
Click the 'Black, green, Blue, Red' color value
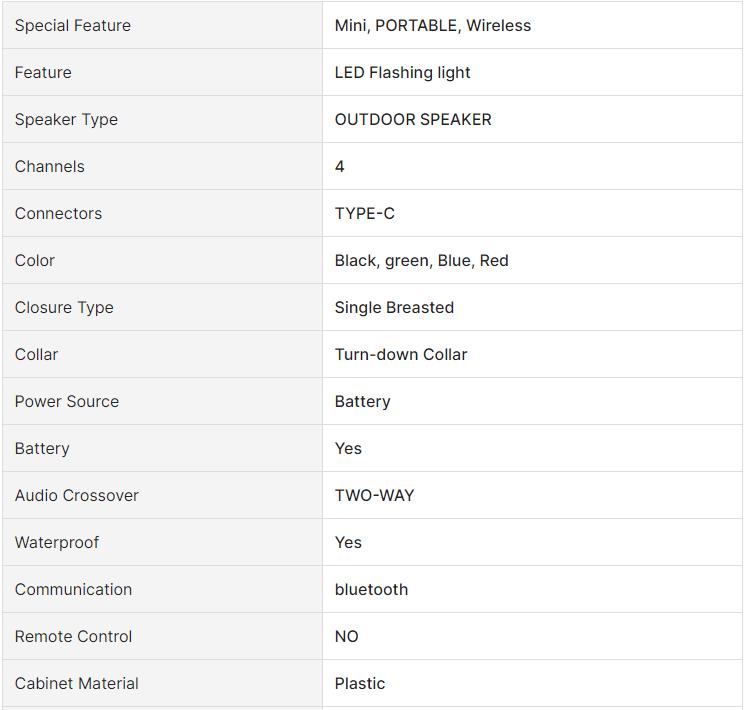pyautogui.click(x=421, y=260)
